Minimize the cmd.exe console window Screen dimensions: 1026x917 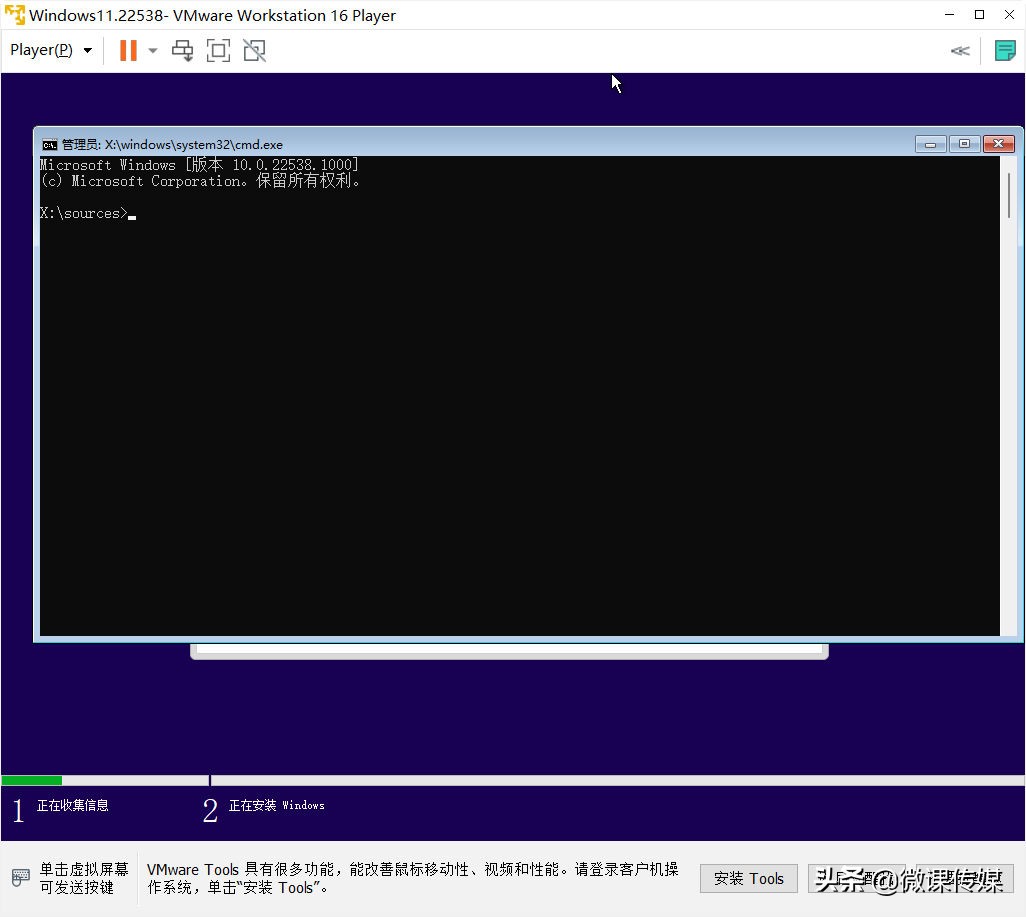click(x=930, y=144)
